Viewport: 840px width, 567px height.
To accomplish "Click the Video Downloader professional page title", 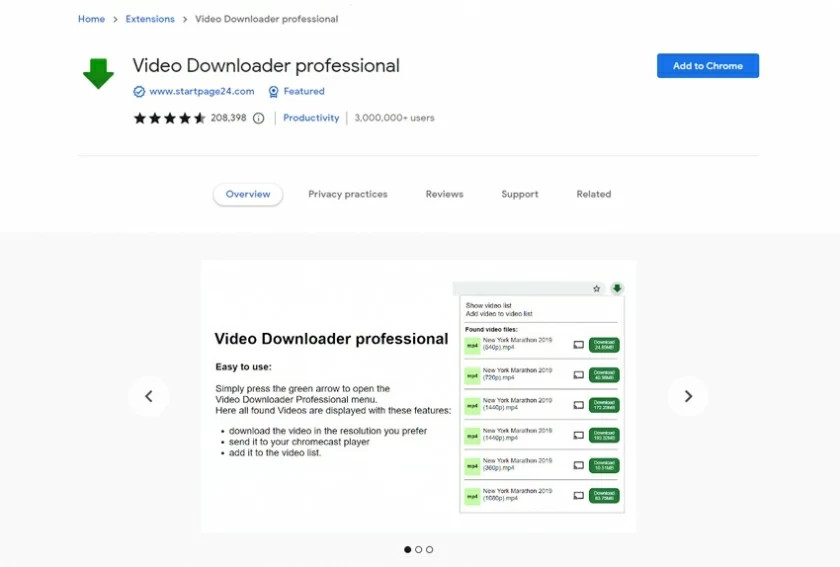I will tap(266, 65).
